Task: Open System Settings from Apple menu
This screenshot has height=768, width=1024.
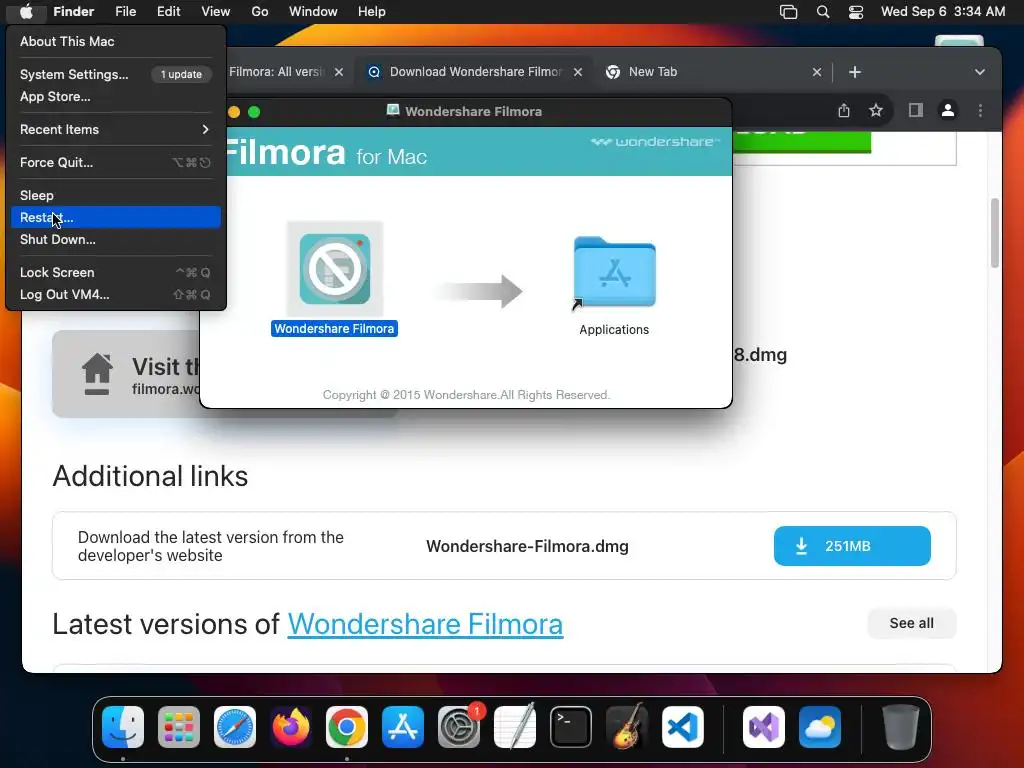Action: coord(116,74)
